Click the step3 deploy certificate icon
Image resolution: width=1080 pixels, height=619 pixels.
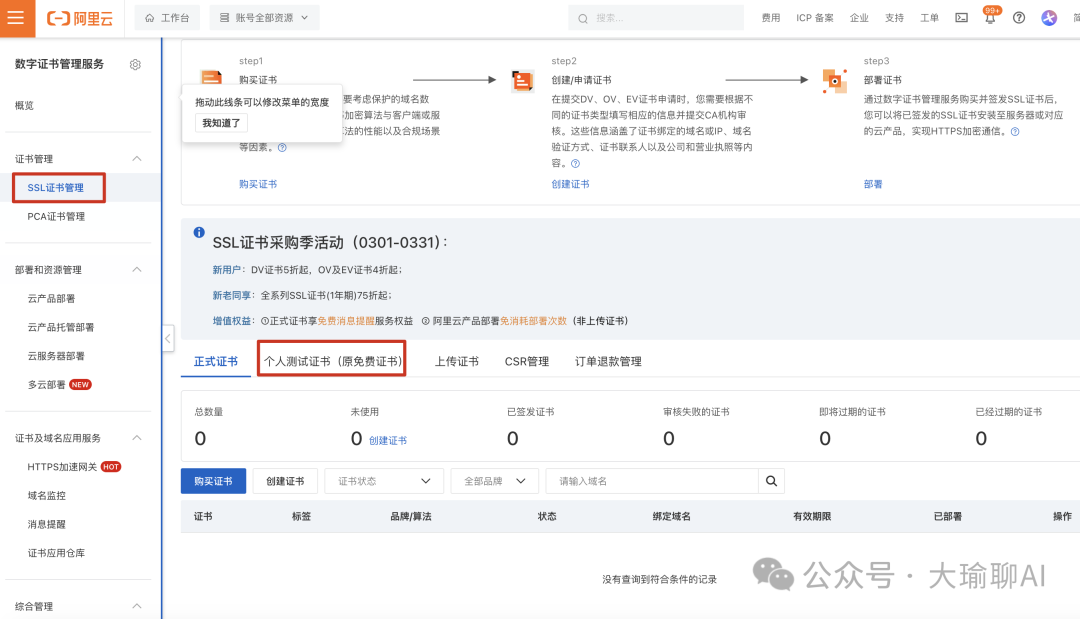835,81
